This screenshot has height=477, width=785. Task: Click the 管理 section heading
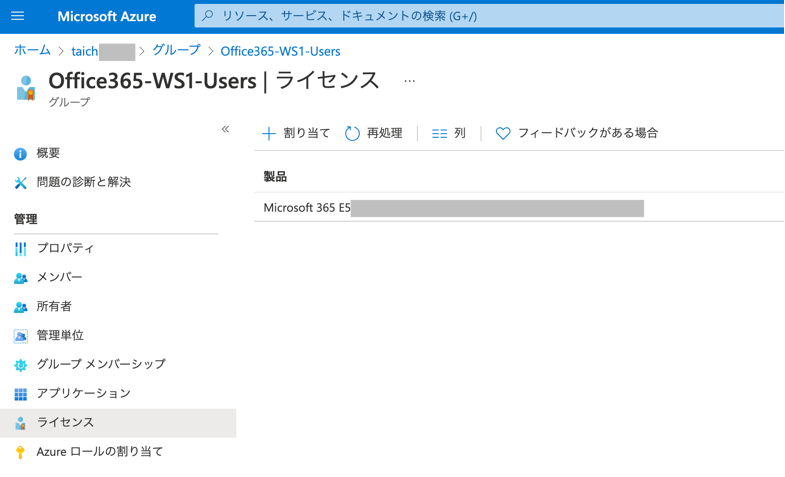[x=26, y=219]
